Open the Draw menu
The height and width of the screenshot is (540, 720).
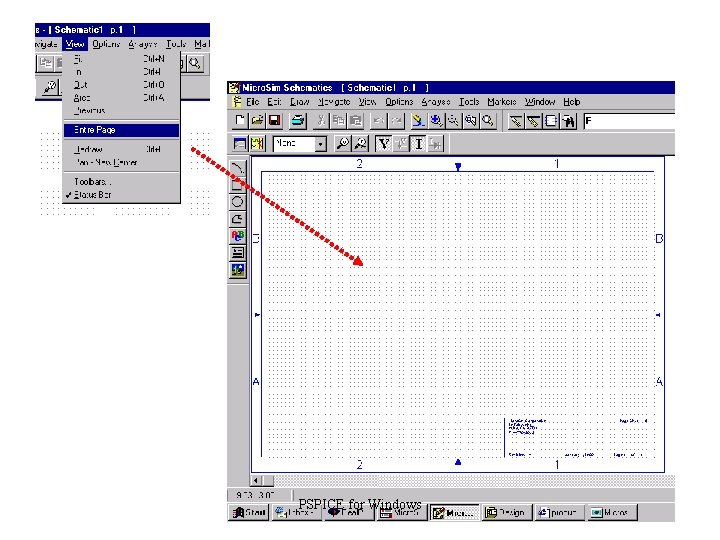(x=299, y=102)
